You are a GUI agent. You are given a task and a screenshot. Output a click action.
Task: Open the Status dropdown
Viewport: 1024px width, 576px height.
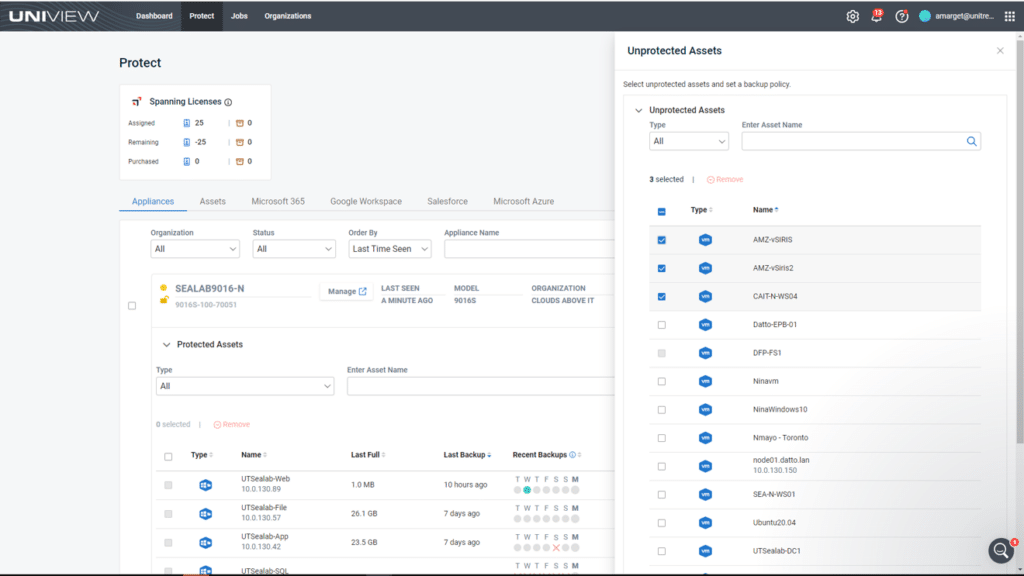pos(294,249)
